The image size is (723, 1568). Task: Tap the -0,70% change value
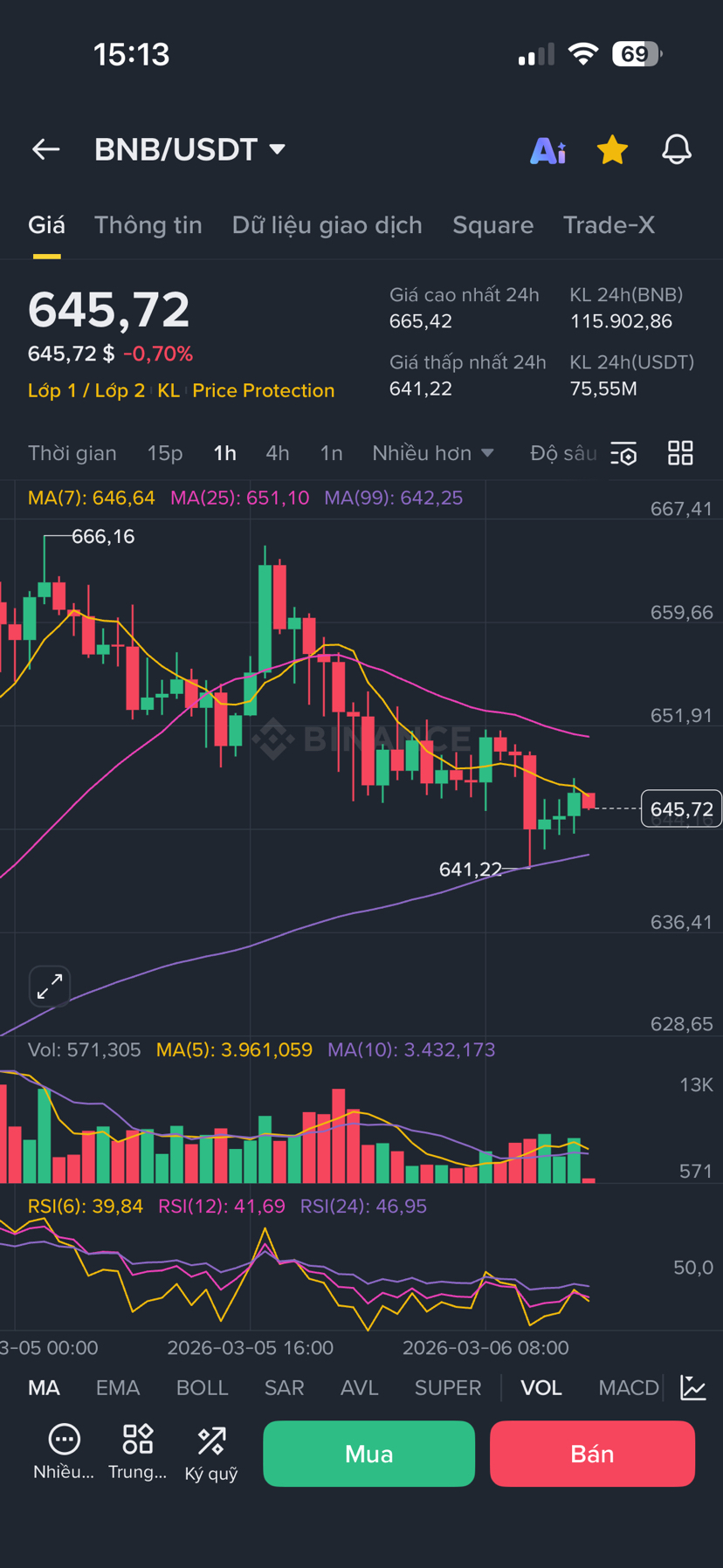click(158, 354)
